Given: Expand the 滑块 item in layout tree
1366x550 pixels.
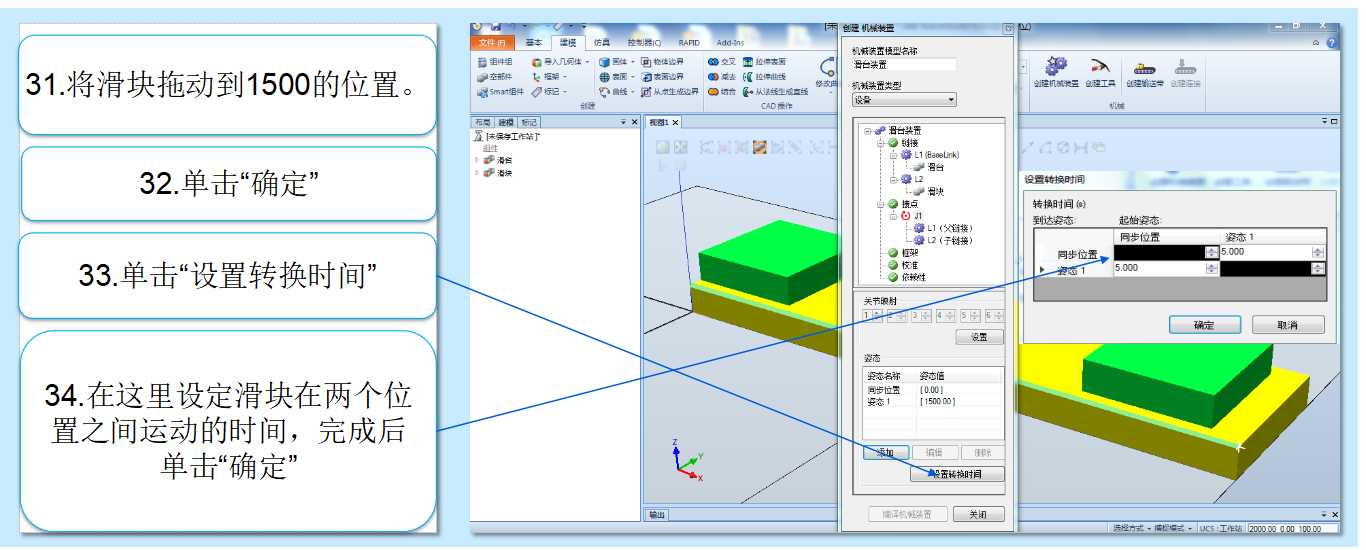Looking at the screenshot, I should pos(477,172).
